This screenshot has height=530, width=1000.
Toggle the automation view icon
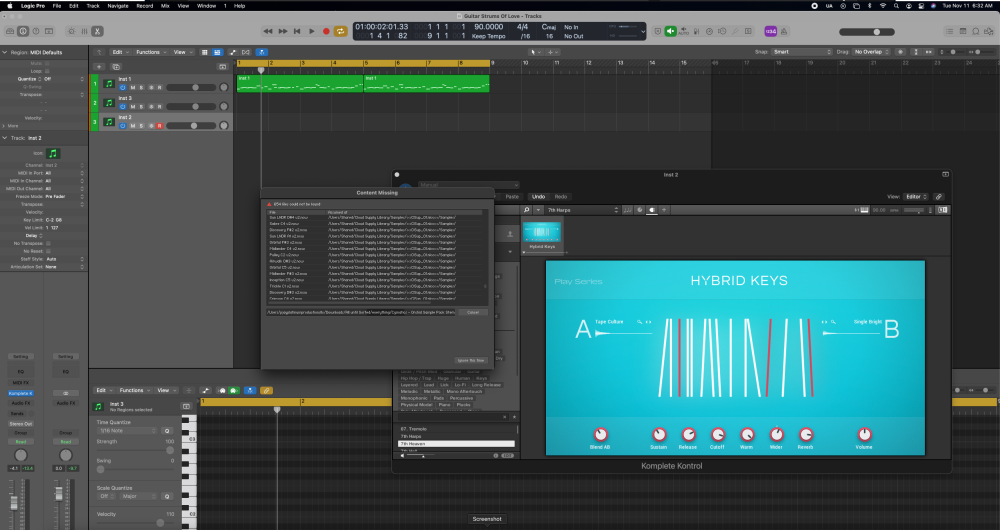pyautogui.click(x=232, y=52)
